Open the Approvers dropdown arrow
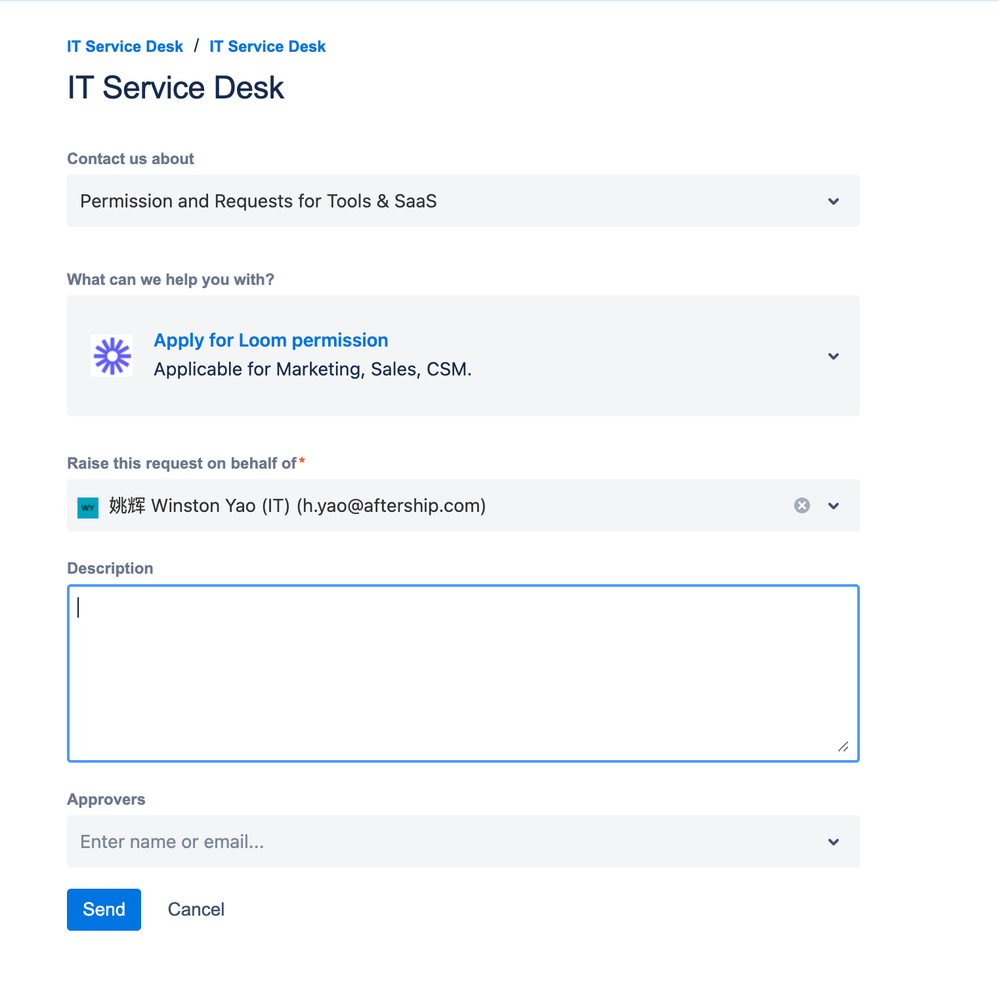This screenshot has height=999, width=999. [833, 842]
